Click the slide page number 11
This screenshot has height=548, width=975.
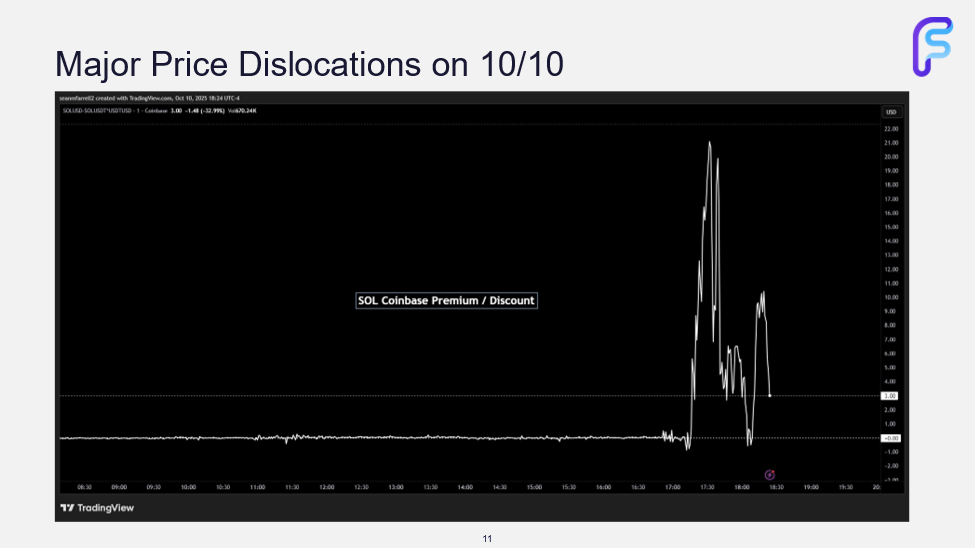pos(487,539)
